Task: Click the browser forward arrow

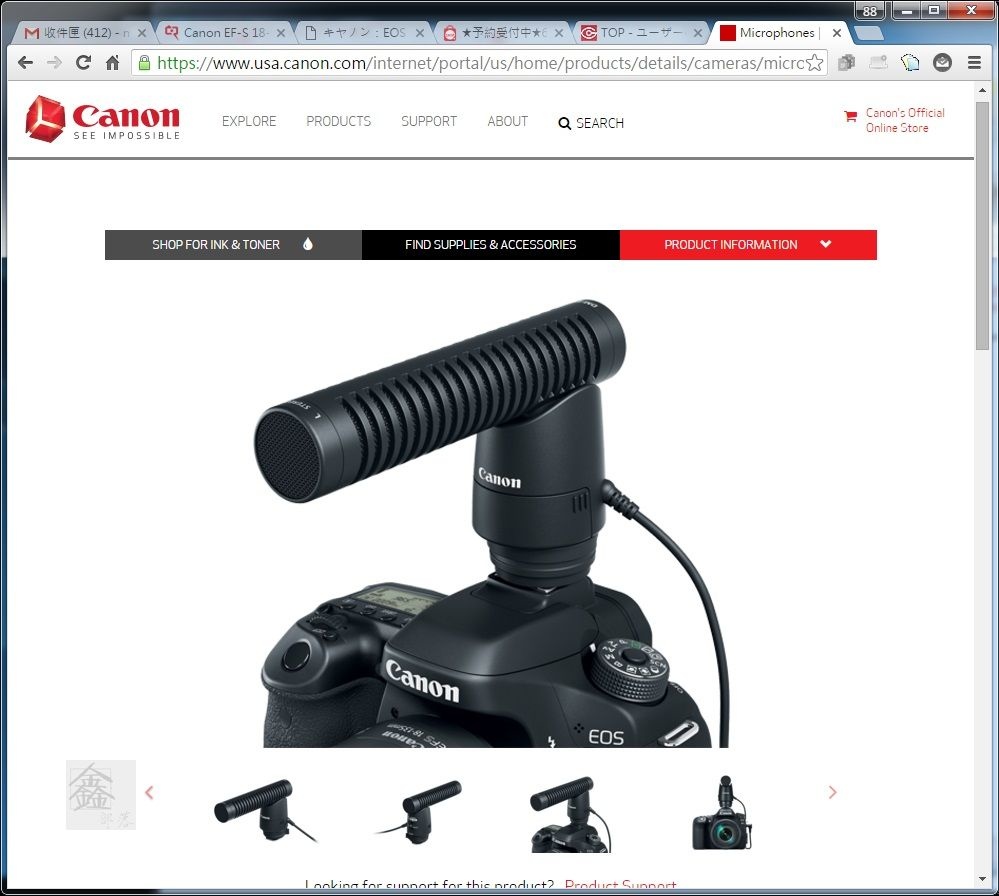Action: point(55,62)
